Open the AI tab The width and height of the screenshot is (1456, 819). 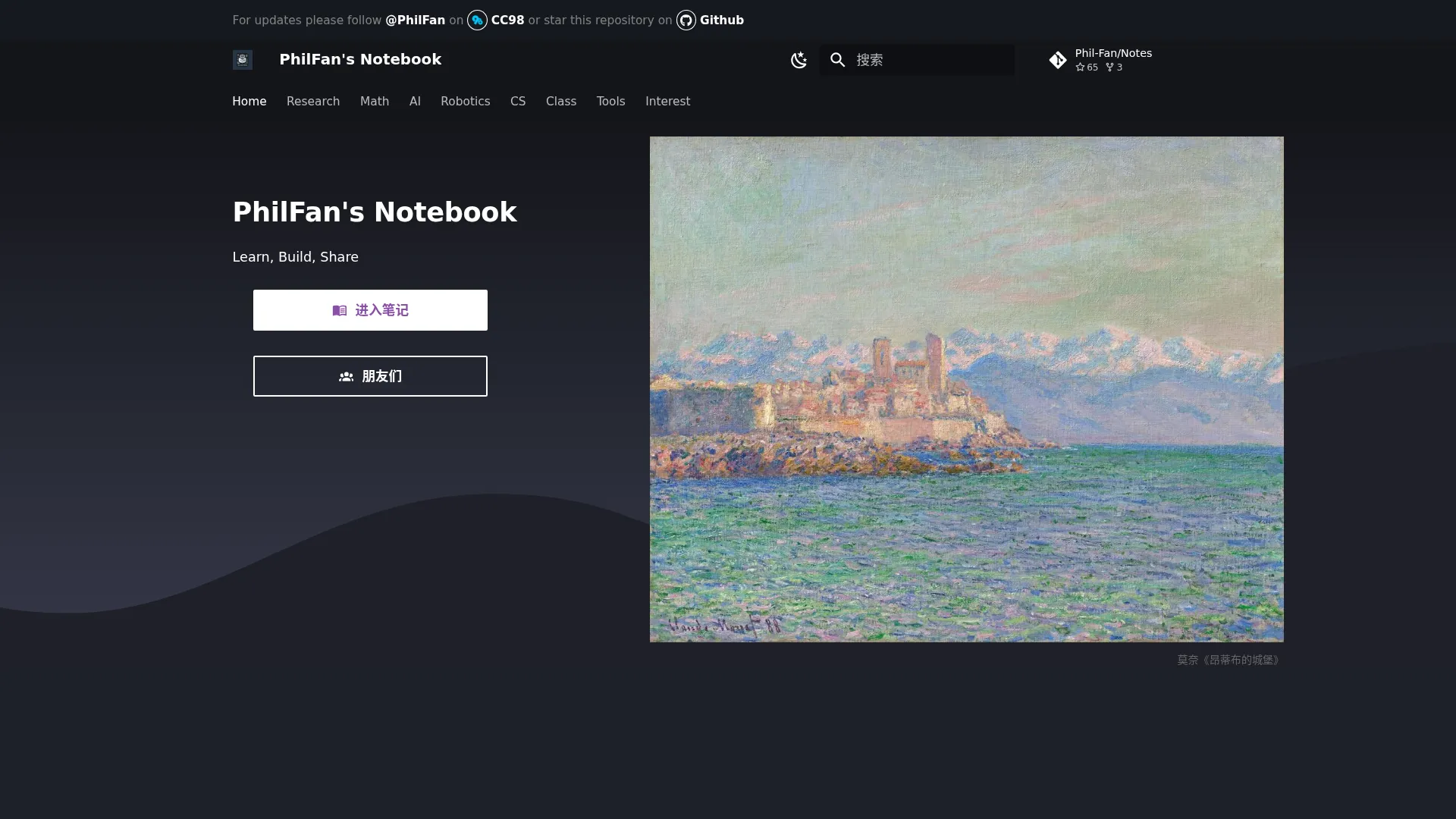point(415,102)
